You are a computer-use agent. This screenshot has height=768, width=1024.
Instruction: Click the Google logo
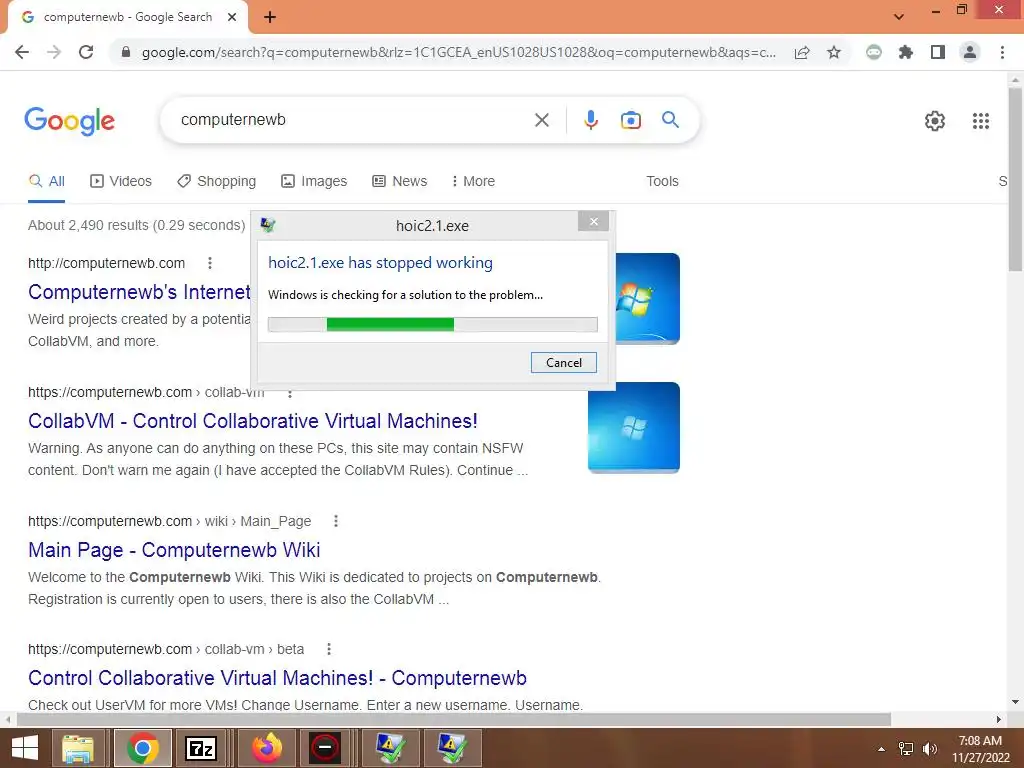69,121
